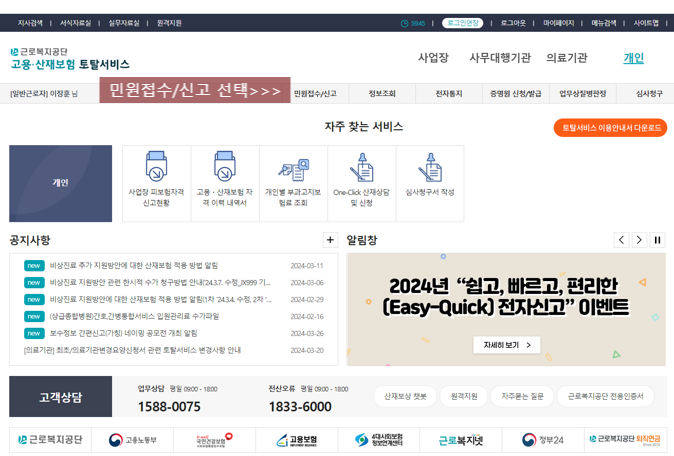This screenshot has width=674, height=456.
Task: Extend the session with 로그인연장
Action: coord(463,23)
